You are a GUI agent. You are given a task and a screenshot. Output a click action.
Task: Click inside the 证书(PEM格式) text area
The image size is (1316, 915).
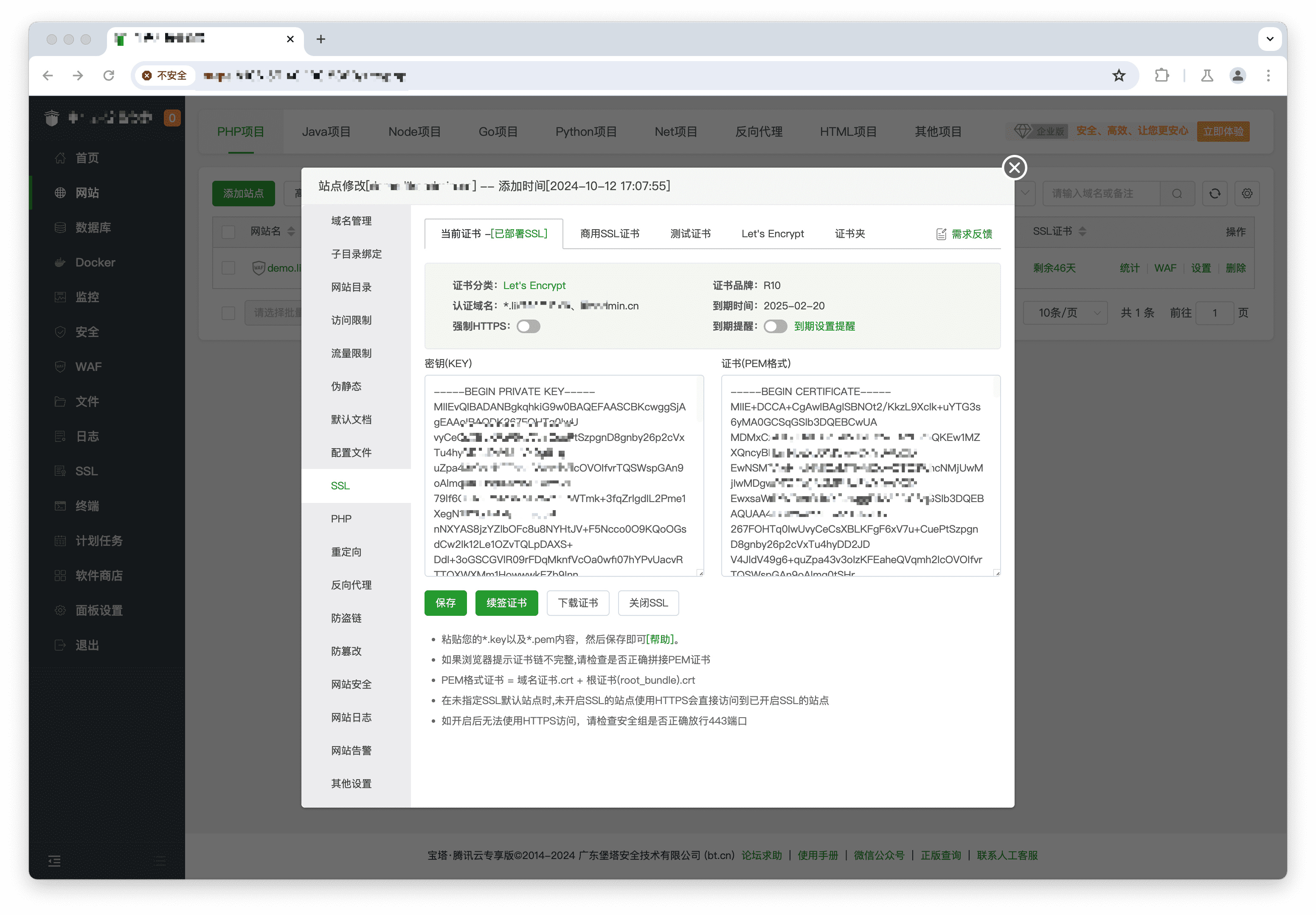[860, 476]
